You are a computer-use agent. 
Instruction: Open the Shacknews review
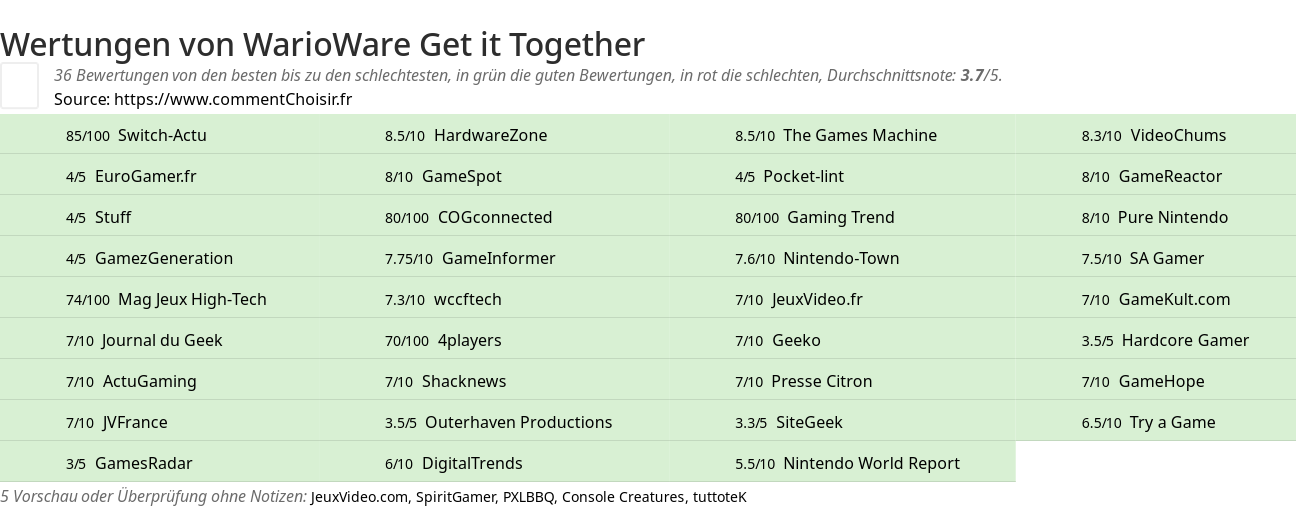446,381
